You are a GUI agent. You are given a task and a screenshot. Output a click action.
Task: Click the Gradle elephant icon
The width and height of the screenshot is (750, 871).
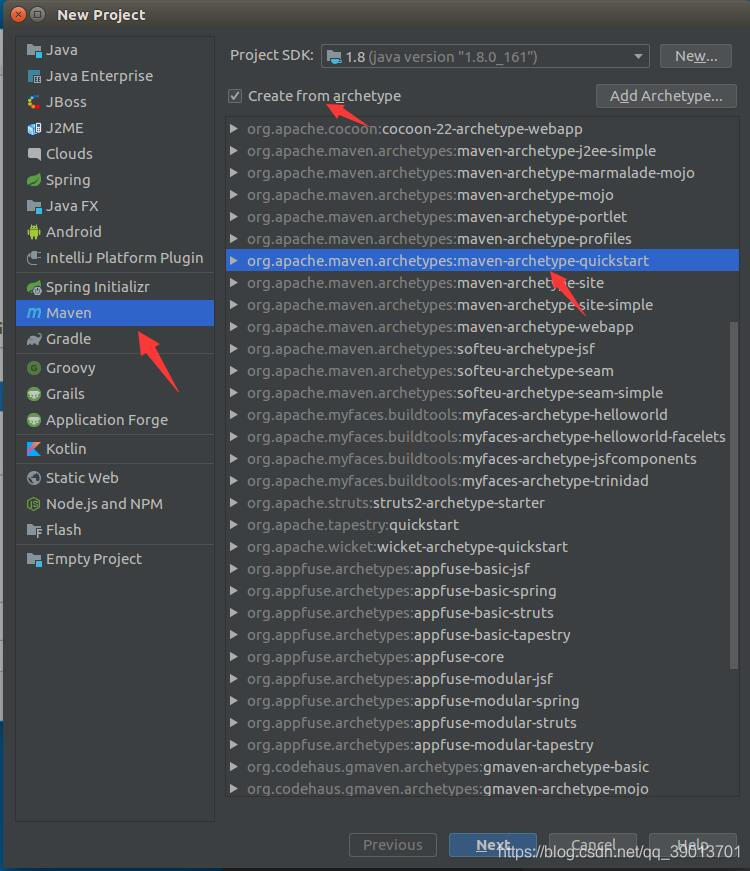click(34, 339)
